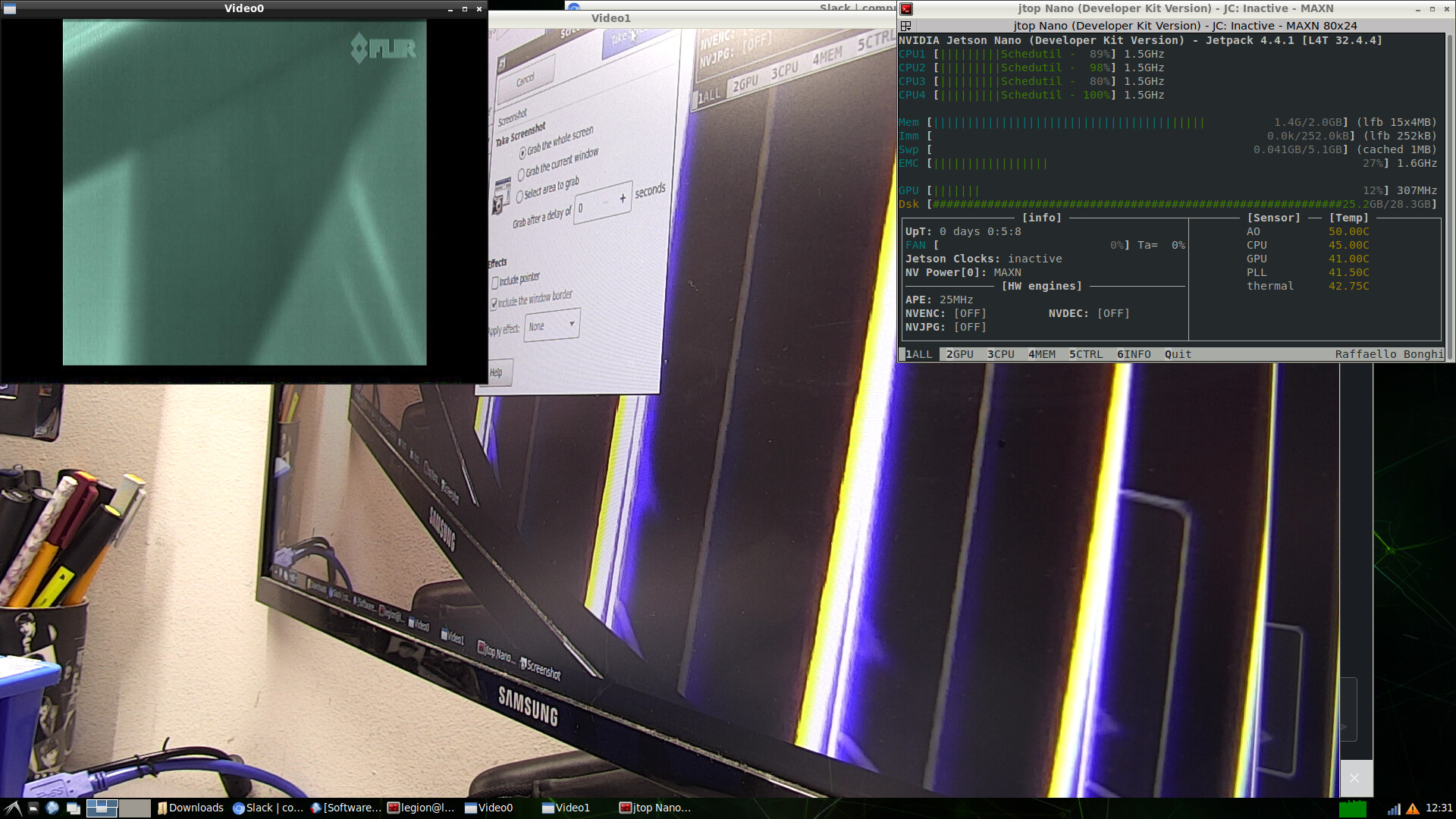The width and height of the screenshot is (1456, 819).
Task: Show the 4MEM tab in jtop
Action: coord(1042,354)
